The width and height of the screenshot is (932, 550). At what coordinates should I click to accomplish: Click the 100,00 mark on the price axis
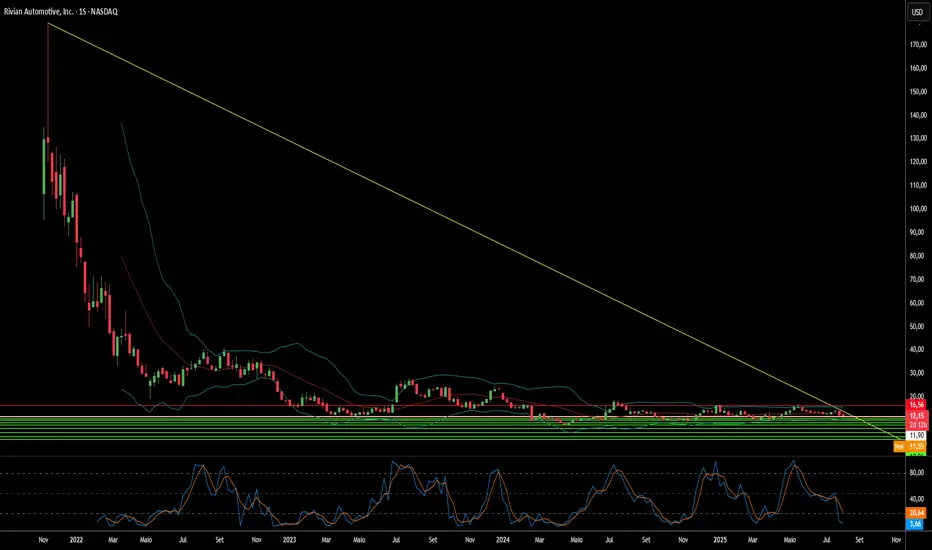(x=915, y=209)
